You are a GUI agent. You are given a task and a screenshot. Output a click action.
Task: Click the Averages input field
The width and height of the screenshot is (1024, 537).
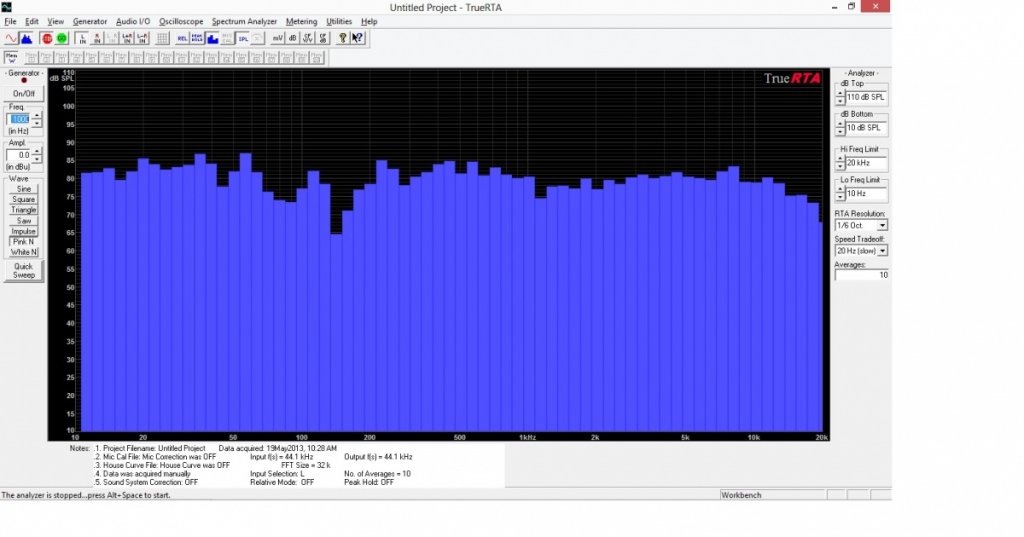tap(861, 275)
